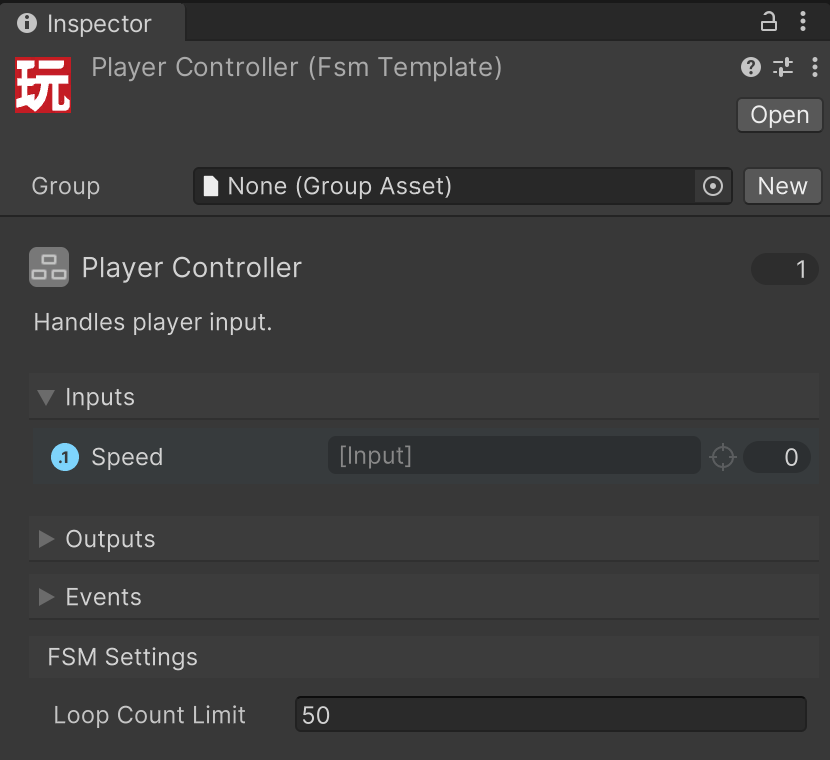Click the Open button
The width and height of the screenshot is (830, 760).
point(780,115)
